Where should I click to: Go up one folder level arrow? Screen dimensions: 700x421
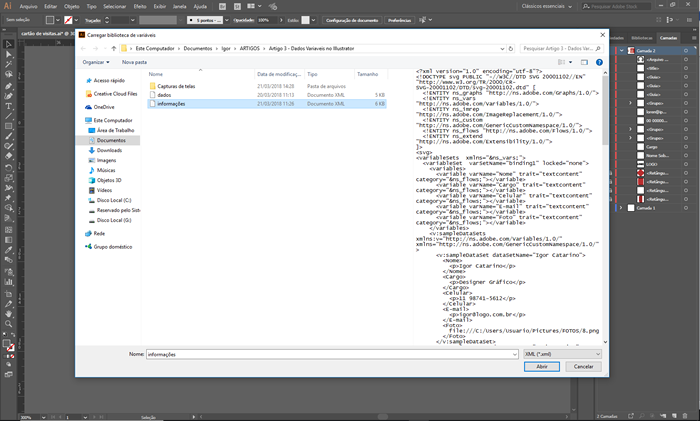(x=114, y=49)
